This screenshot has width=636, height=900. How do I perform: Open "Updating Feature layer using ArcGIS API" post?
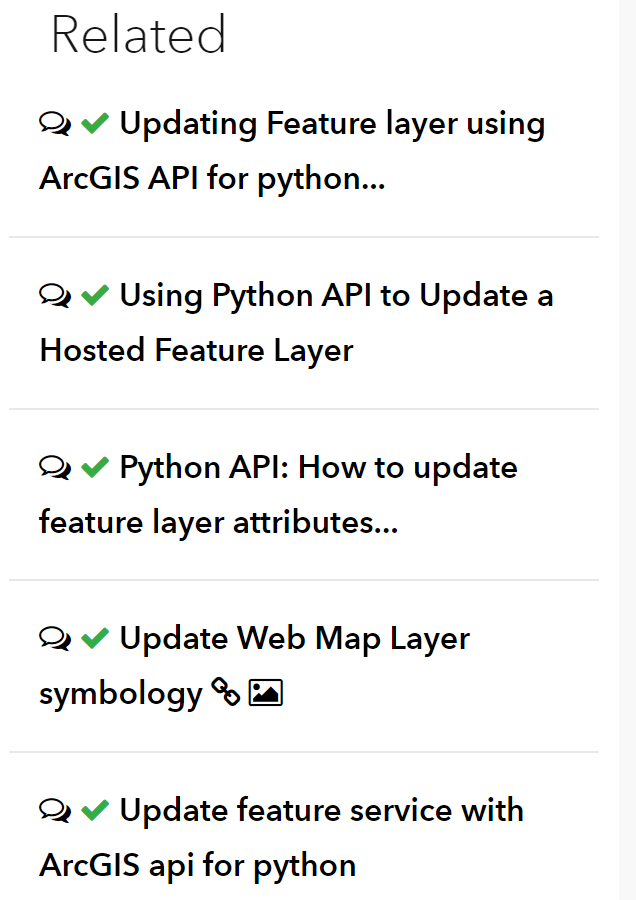(x=332, y=125)
